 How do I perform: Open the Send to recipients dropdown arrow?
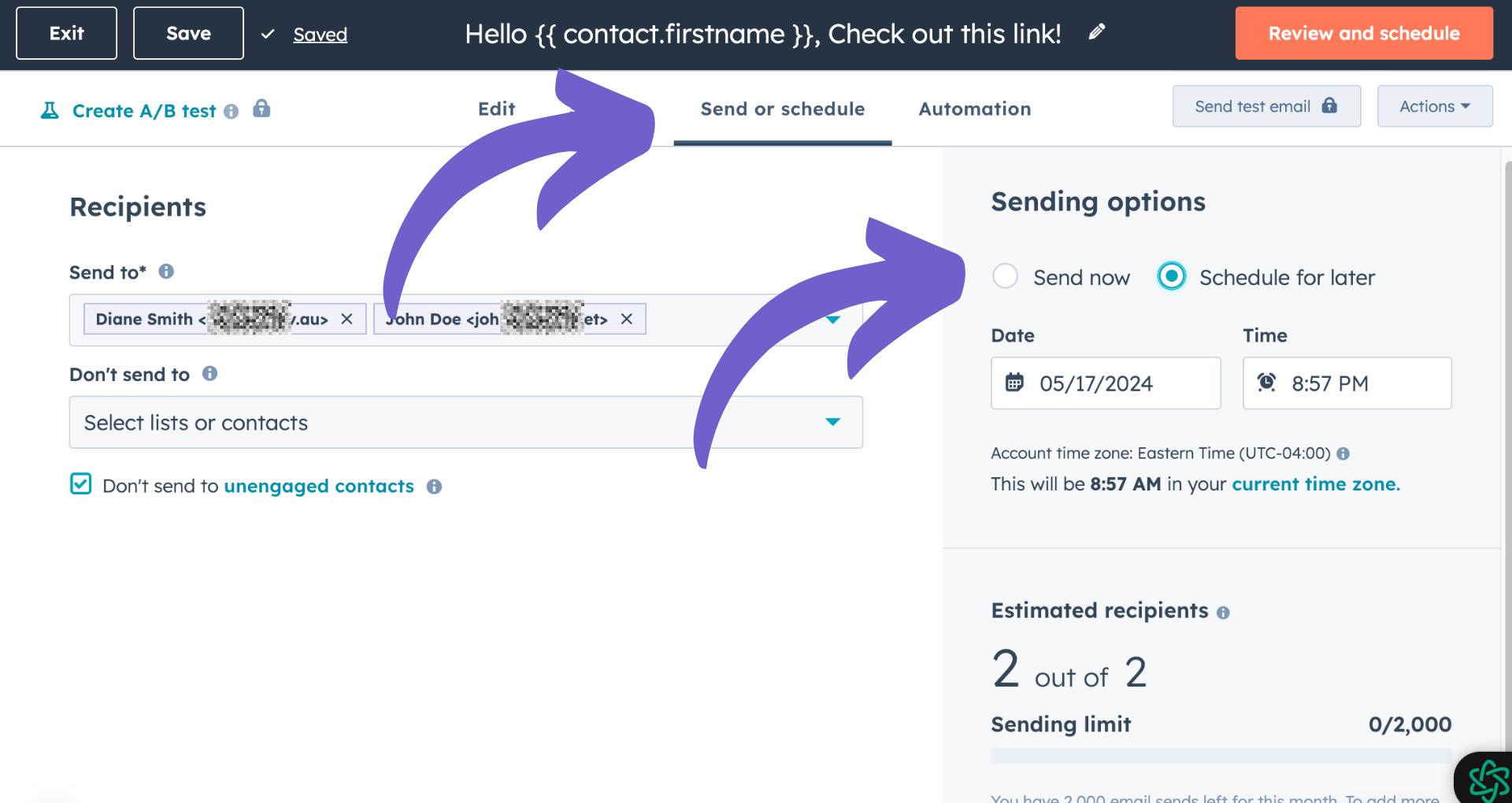pyautogui.click(x=833, y=320)
